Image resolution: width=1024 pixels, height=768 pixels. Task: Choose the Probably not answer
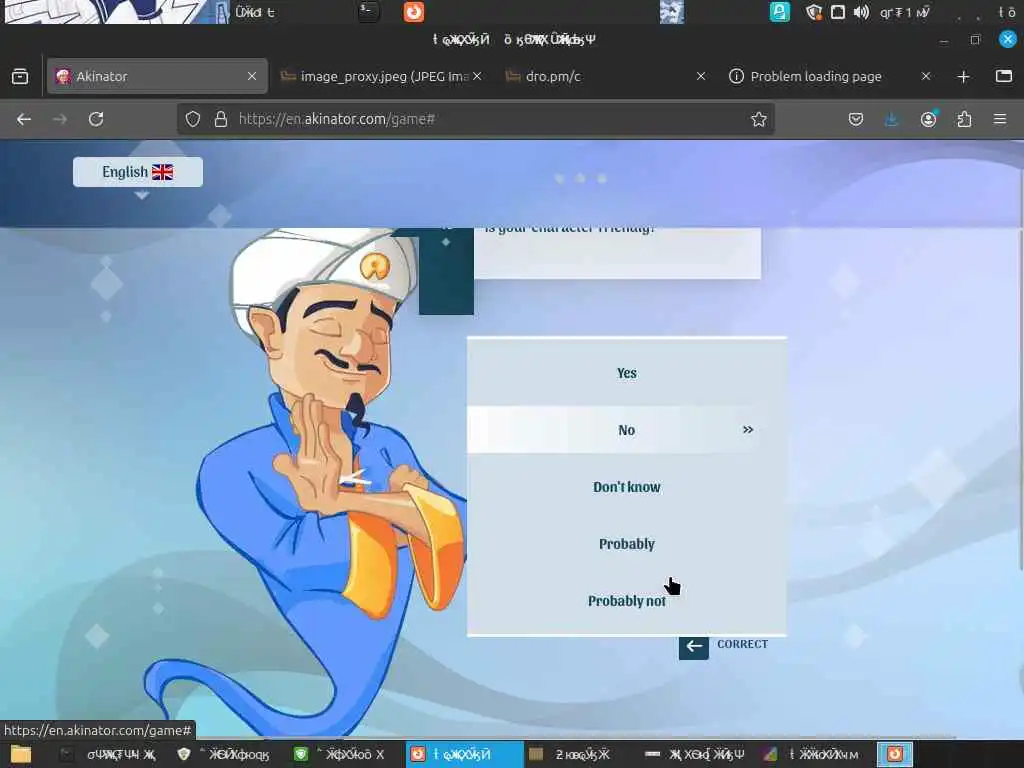(x=626, y=601)
